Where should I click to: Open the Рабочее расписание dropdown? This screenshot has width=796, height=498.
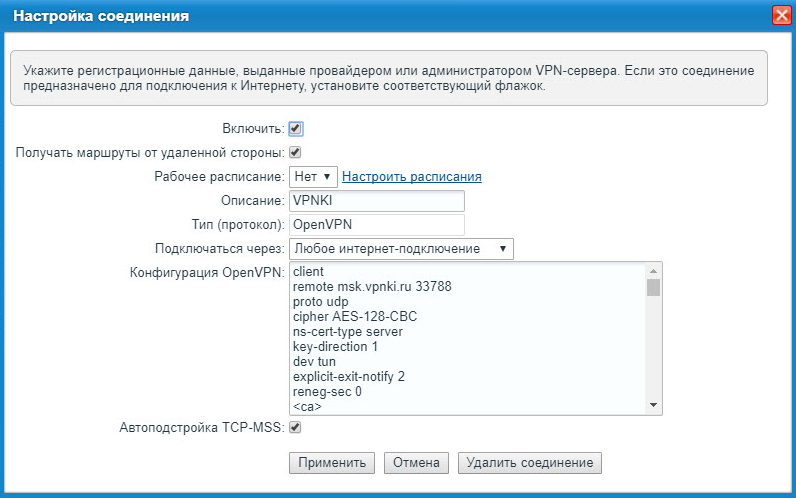click(x=313, y=177)
